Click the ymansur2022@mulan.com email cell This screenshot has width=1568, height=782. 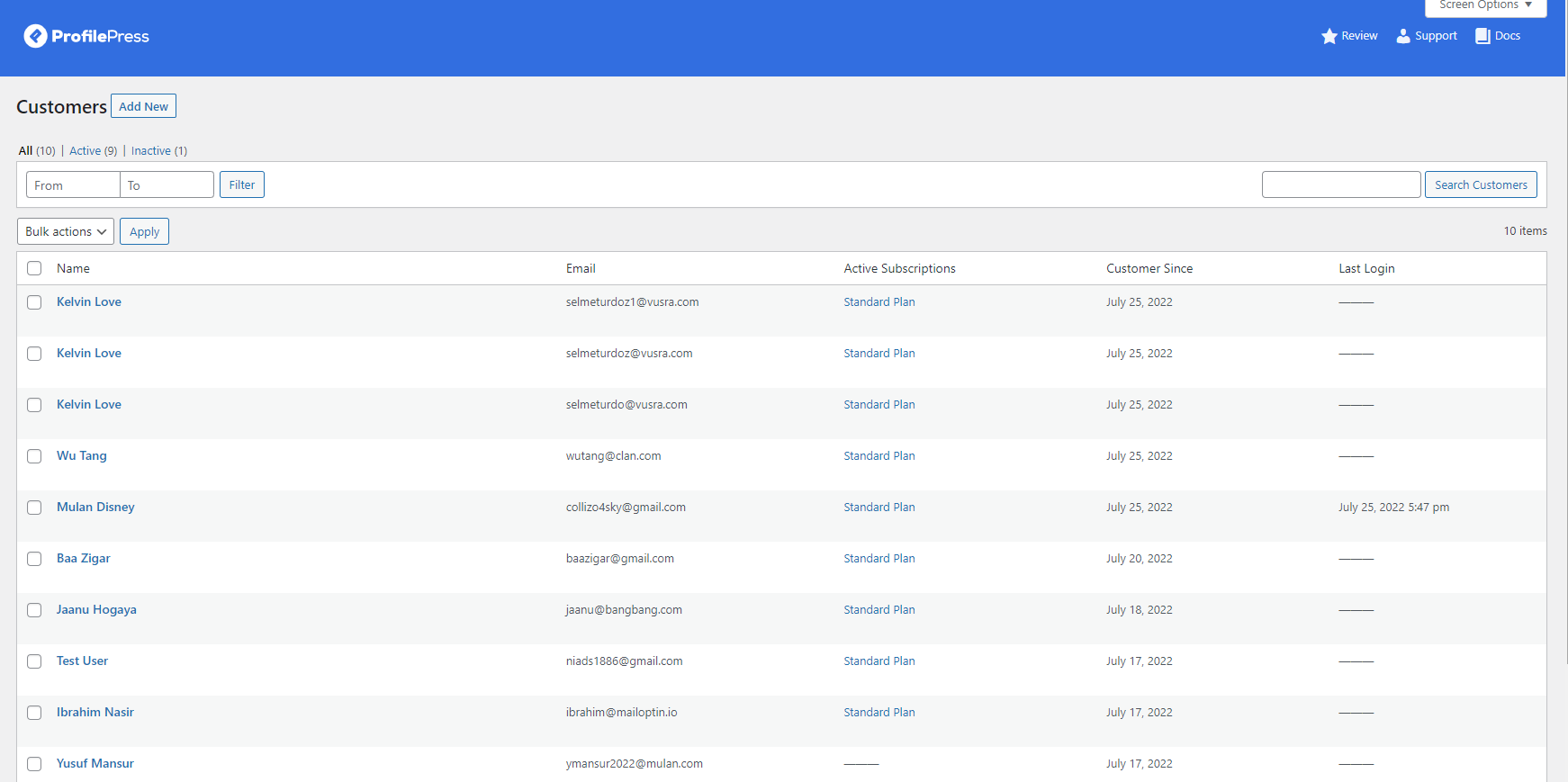click(x=635, y=763)
